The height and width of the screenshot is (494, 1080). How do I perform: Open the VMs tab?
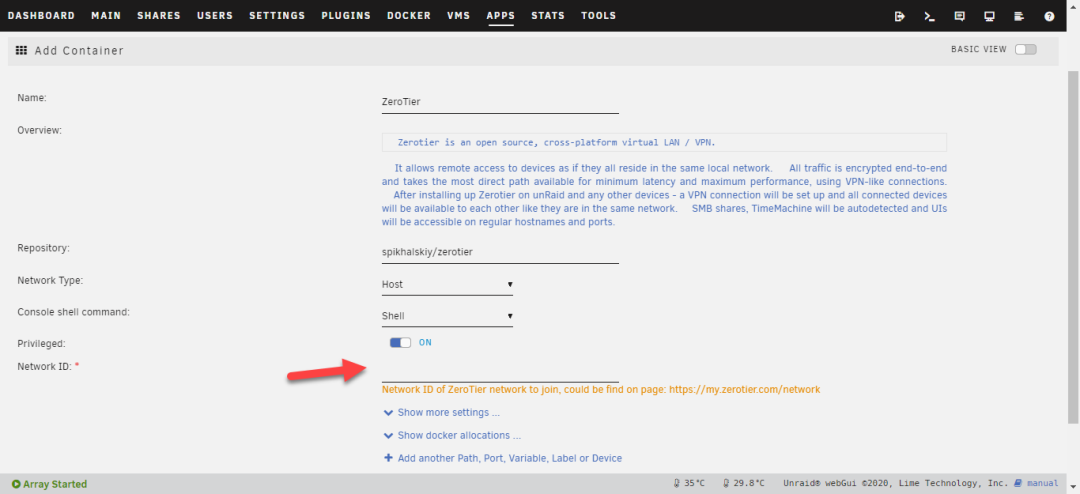(x=459, y=16)
